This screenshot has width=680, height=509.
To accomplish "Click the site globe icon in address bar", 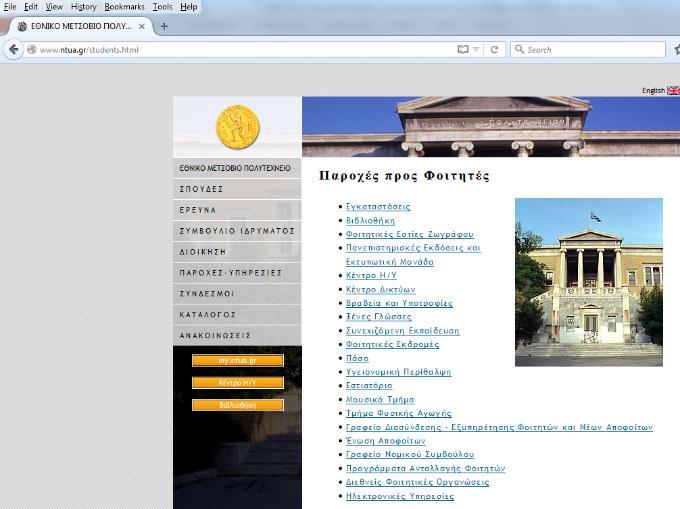I will tap(31, 49).
